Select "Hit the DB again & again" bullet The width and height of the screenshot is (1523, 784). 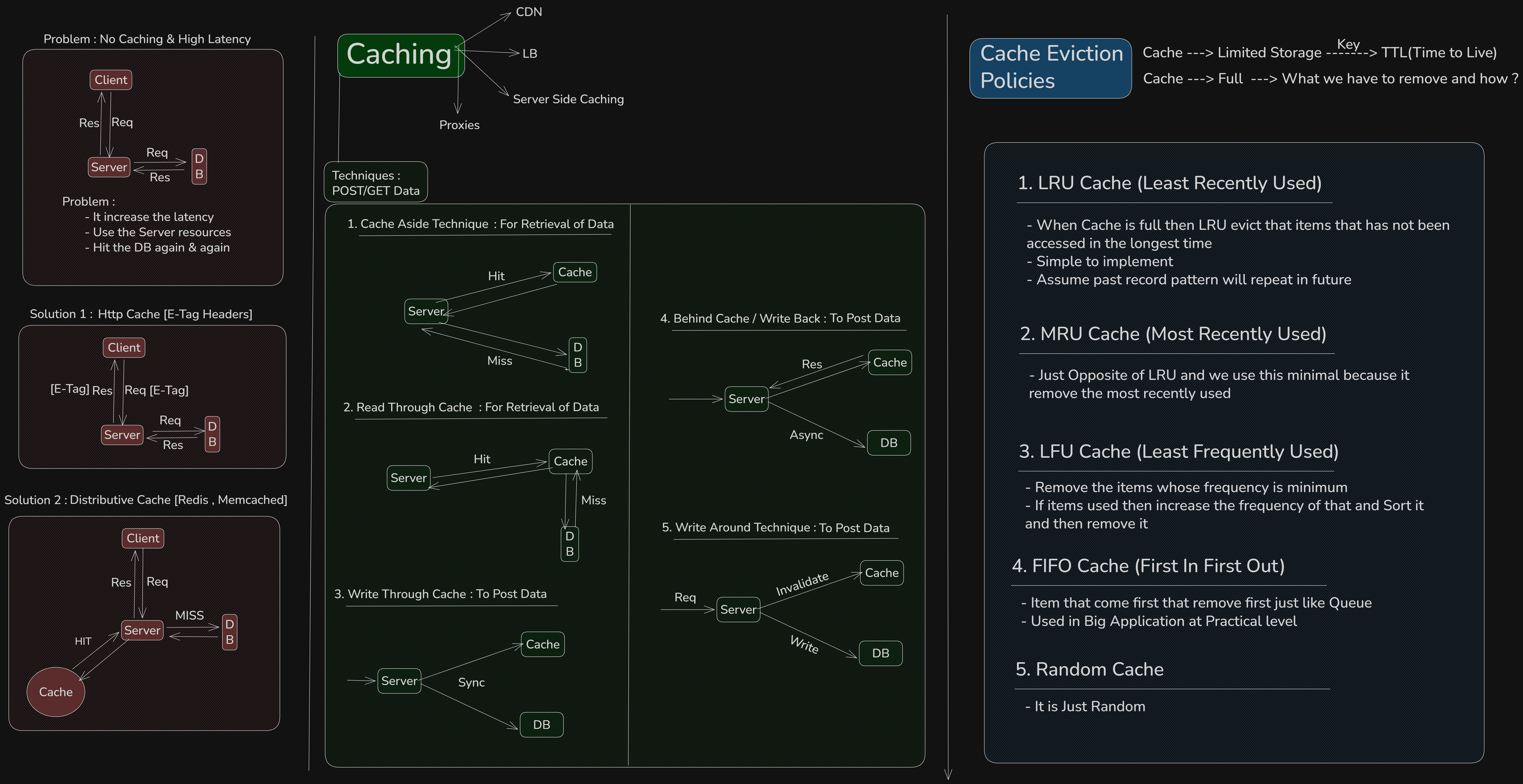click(157, 248)
